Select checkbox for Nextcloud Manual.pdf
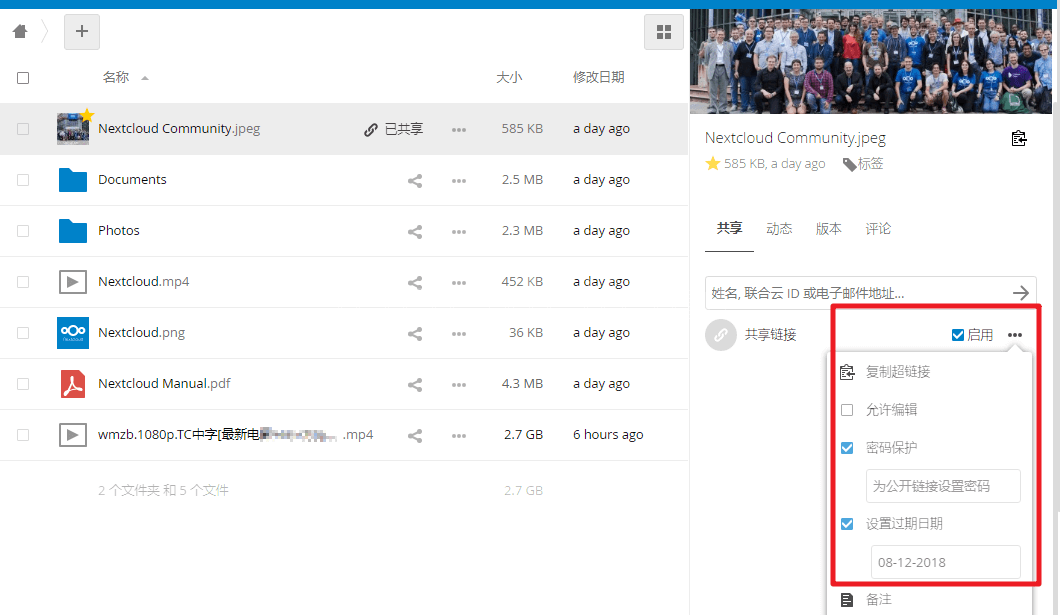 click(23, 384)
